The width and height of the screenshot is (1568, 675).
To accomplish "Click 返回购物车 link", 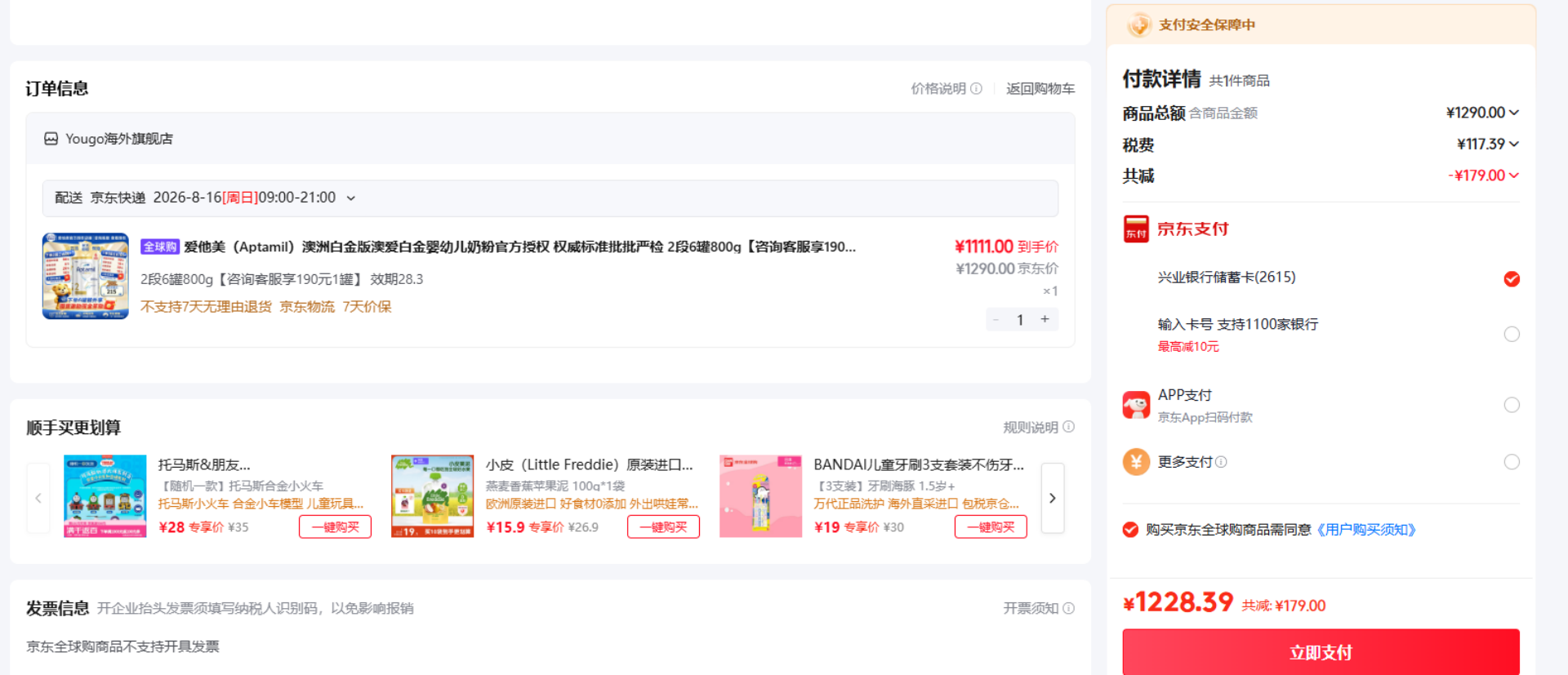I will (x=1040, y=89).
